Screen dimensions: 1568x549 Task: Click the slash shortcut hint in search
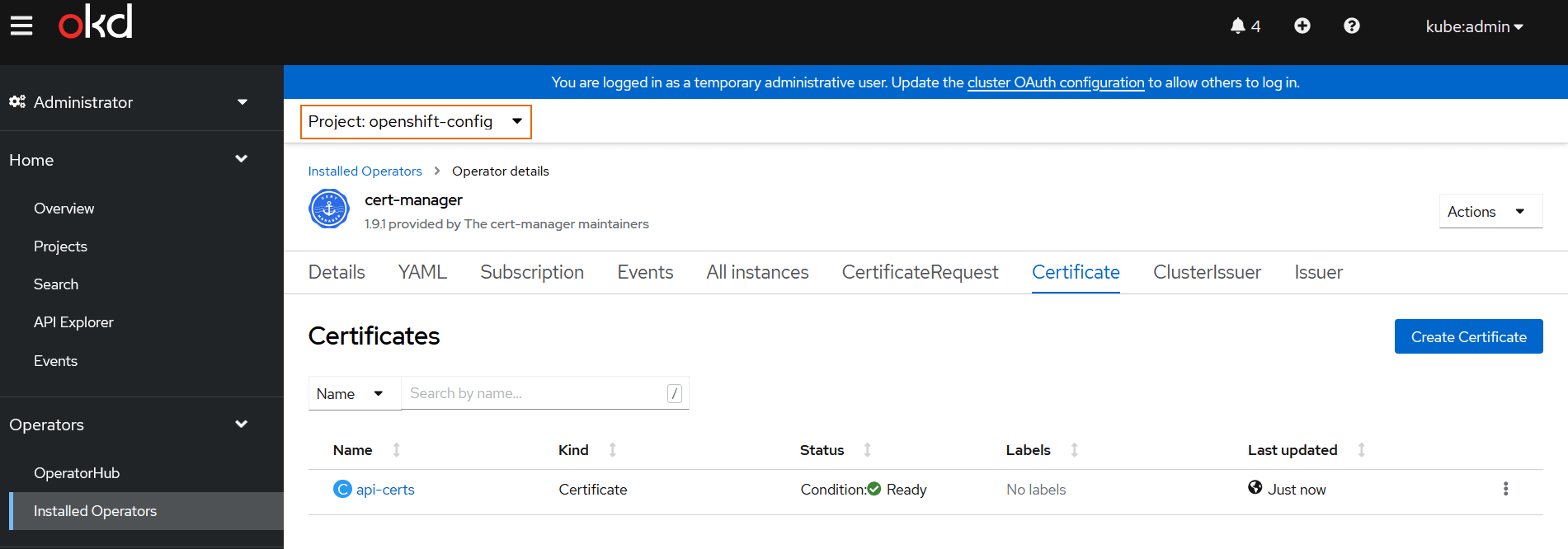pos(675,394)
